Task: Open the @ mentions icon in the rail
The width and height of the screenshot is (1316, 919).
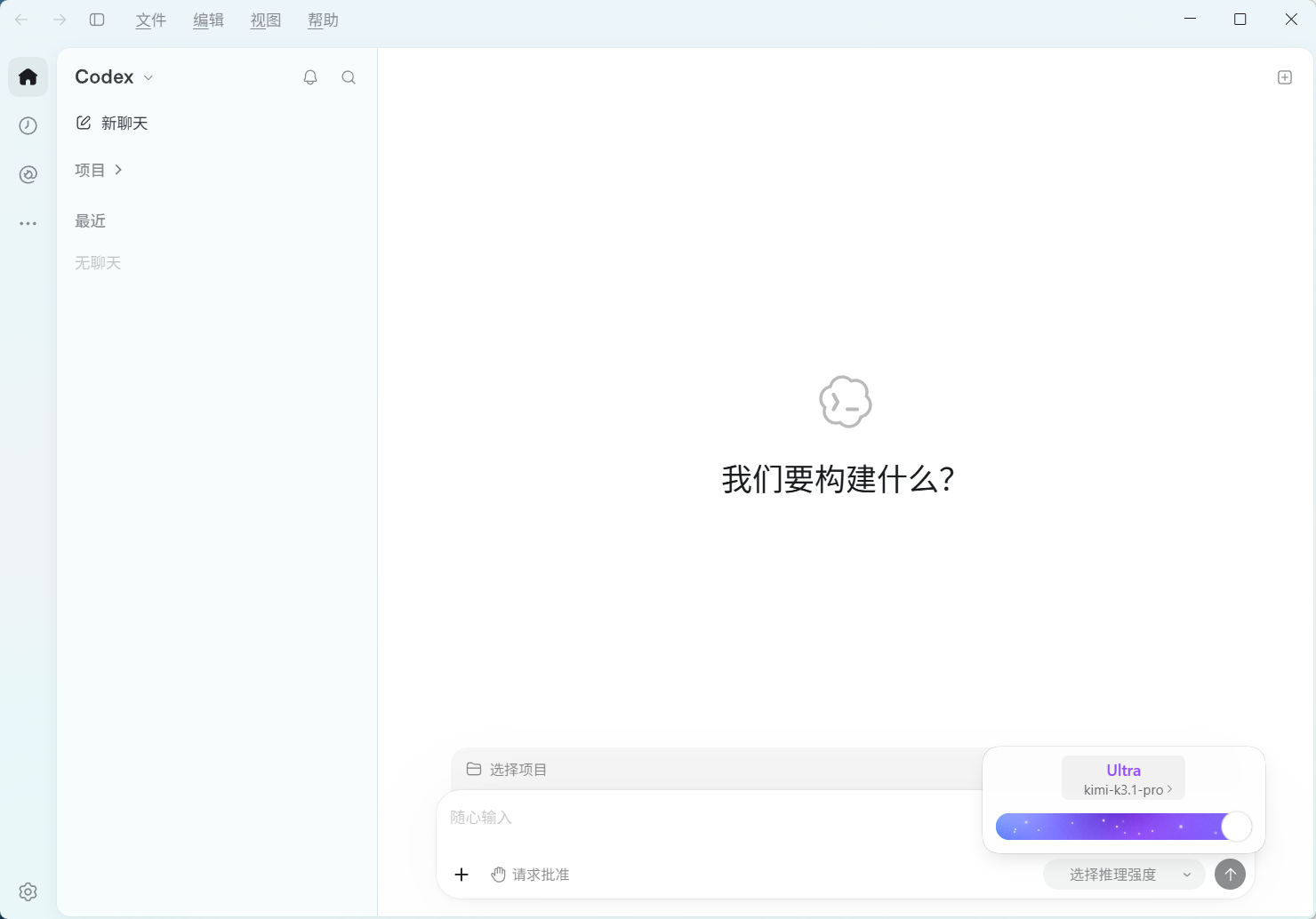Action: click(28, 175)
